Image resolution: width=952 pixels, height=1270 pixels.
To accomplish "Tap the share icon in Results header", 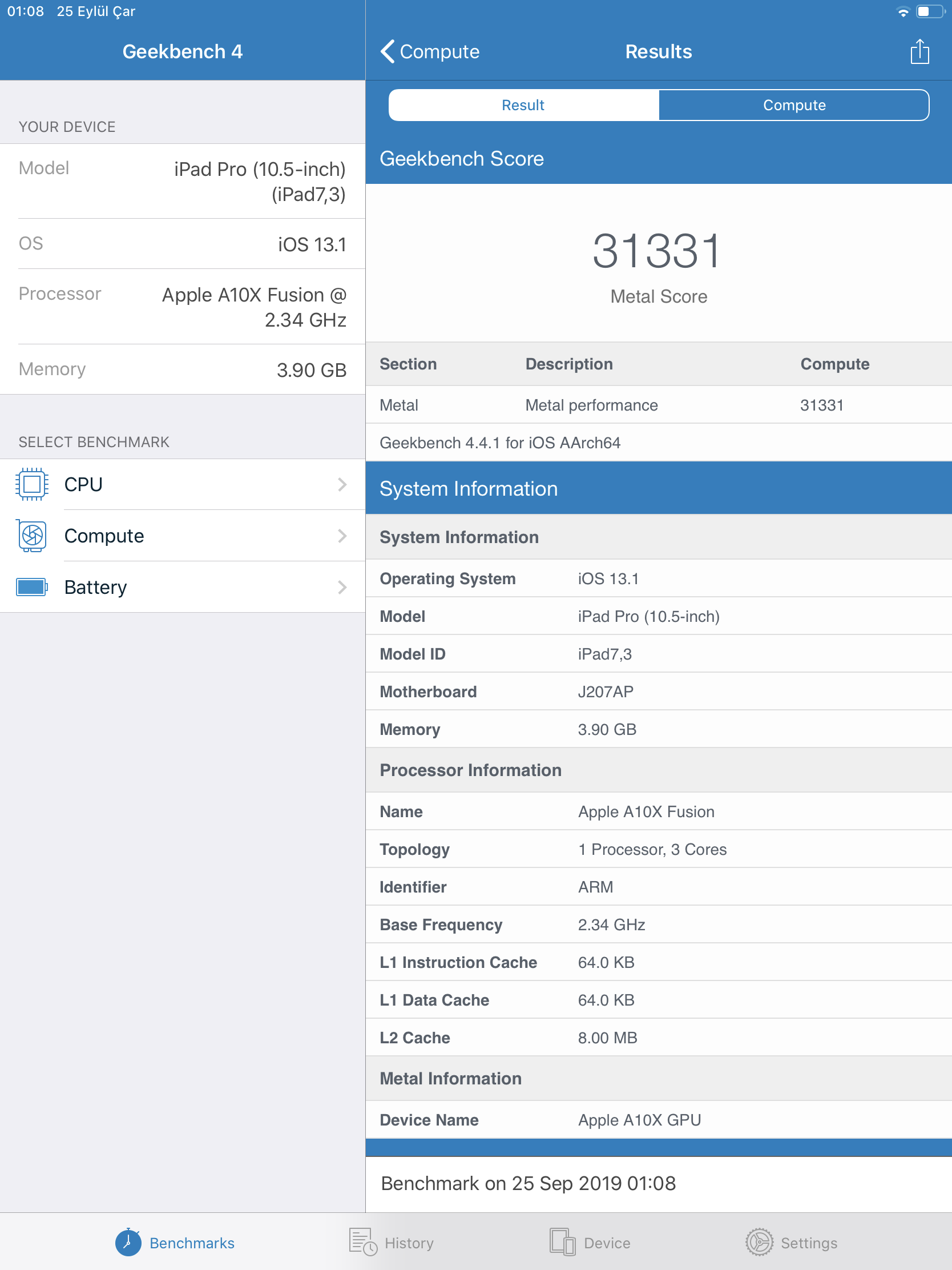I will tap(919, 51).
